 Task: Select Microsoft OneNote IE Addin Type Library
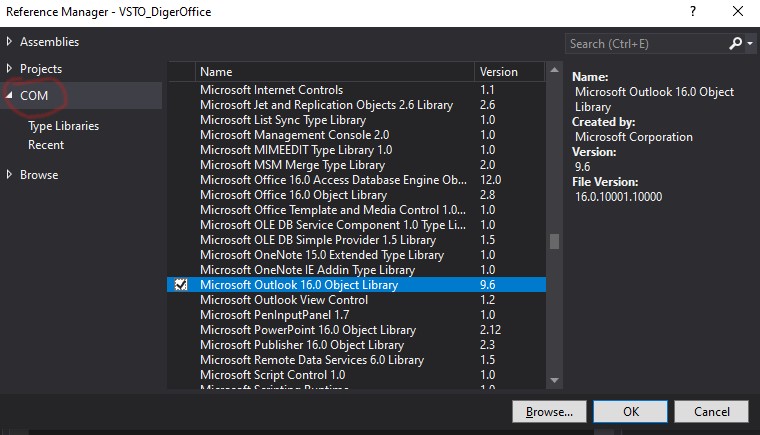356,270
